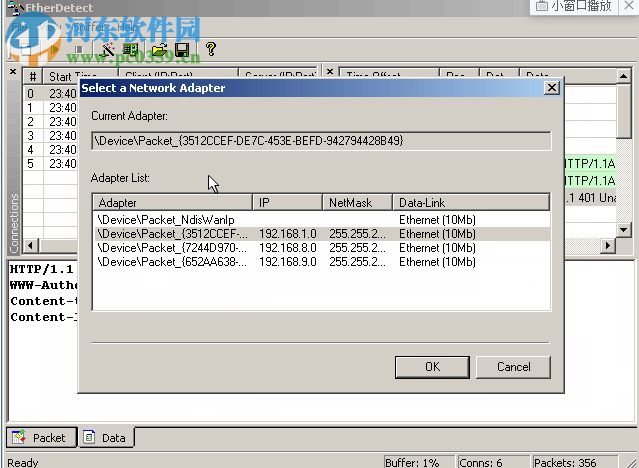Sort by the Adapter column header

(x=173, y=203)
